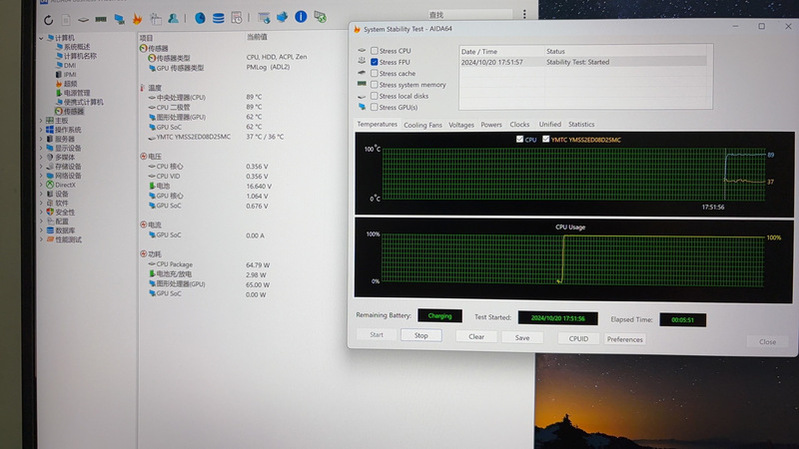Screen dimensions: 799x449
Task: Enable the Stress system memory checkbox
Action: [374, 85]
